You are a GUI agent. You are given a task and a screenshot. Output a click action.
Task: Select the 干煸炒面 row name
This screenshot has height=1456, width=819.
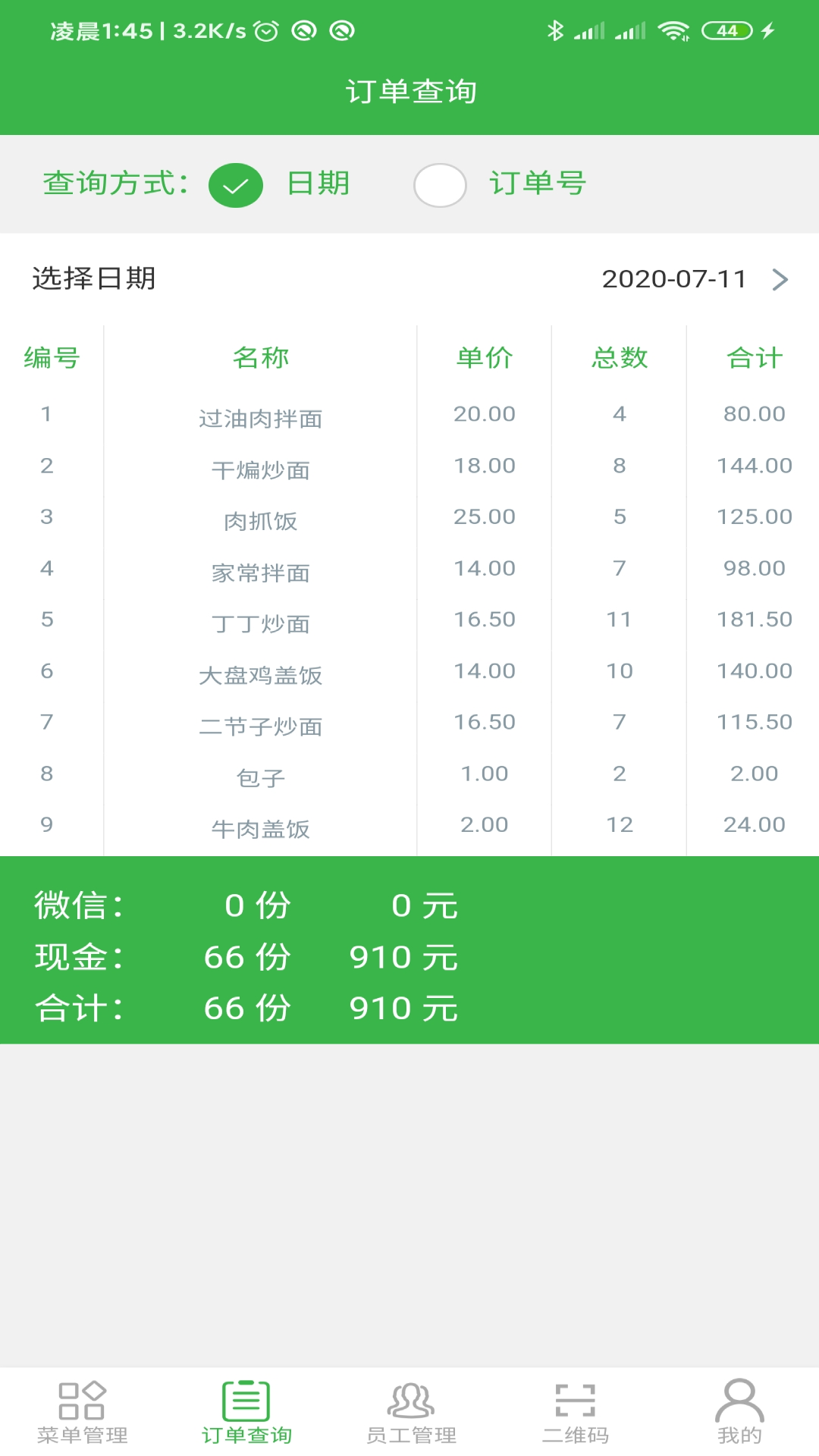pyautogui.click(x=260, y=470)
